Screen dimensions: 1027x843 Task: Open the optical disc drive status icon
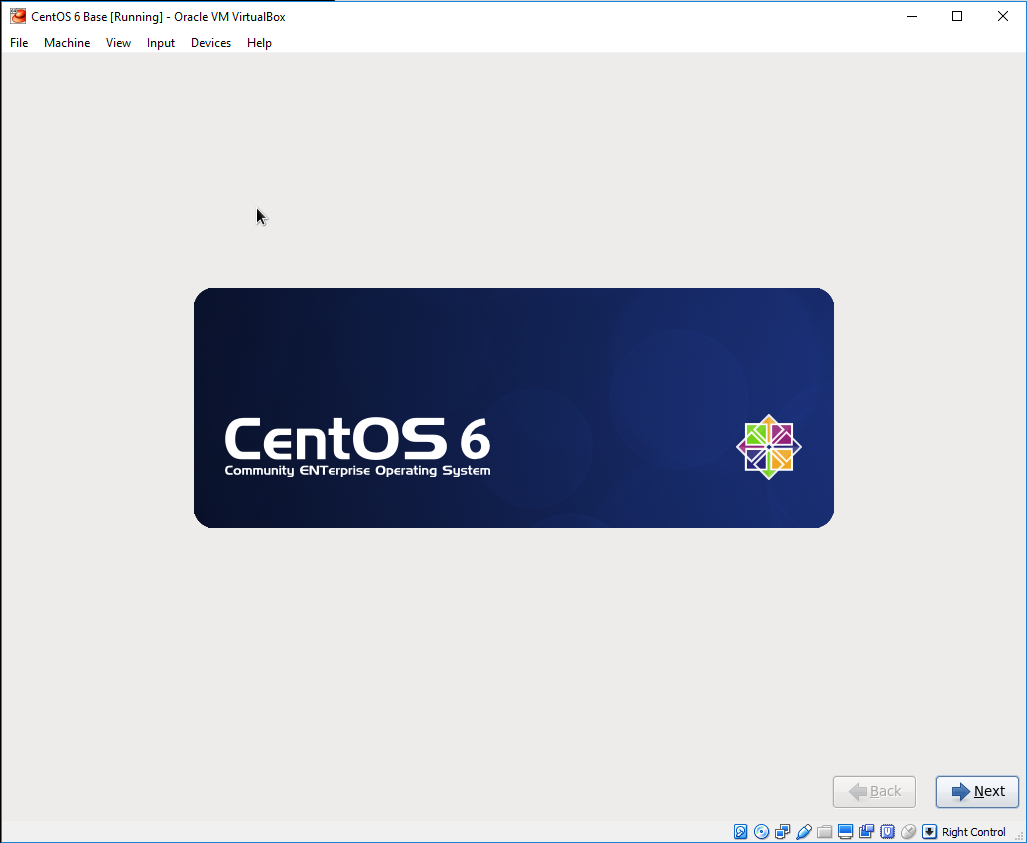762,832
